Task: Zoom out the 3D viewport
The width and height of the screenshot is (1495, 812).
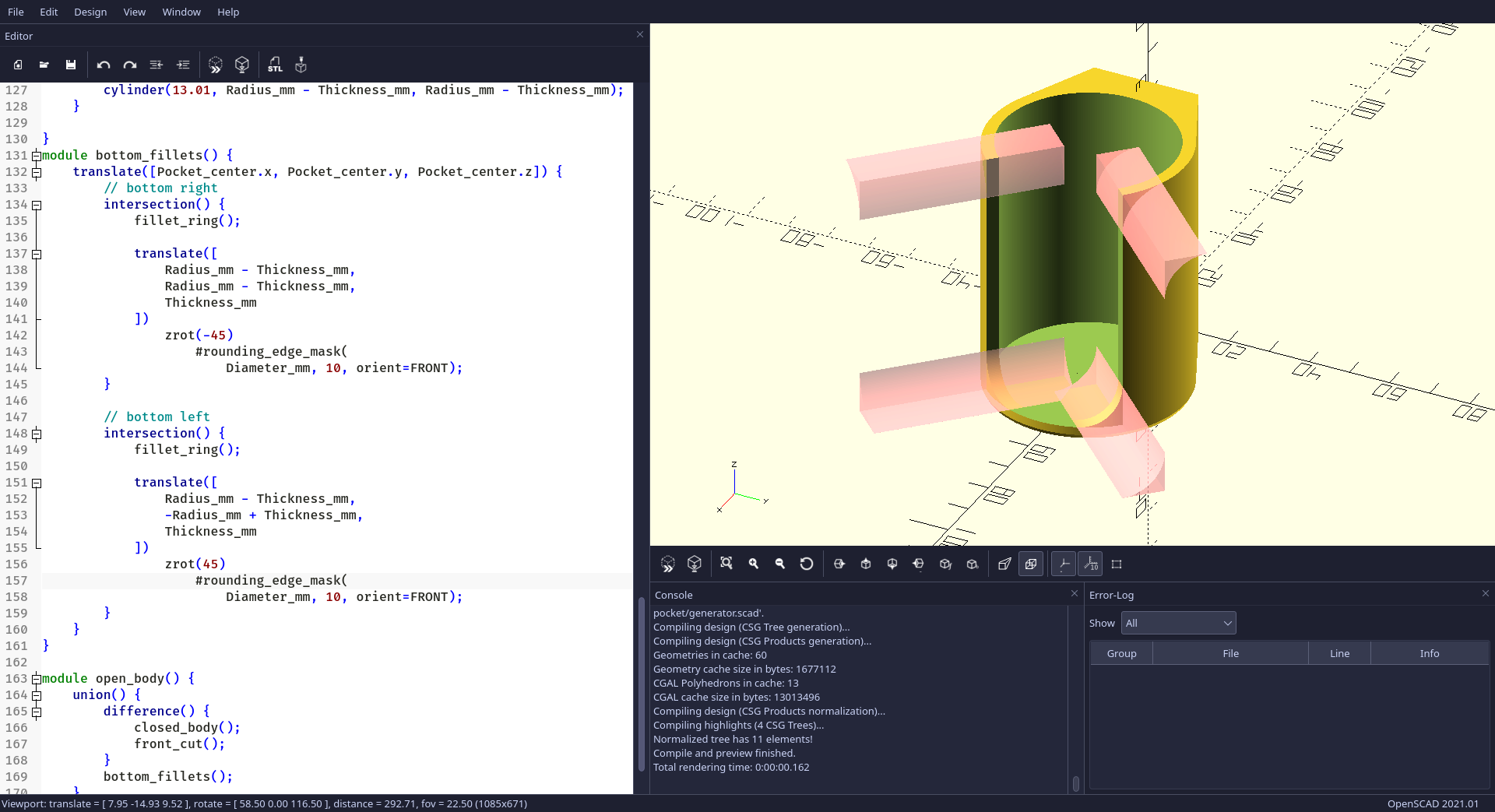Action: coord(780,564)
